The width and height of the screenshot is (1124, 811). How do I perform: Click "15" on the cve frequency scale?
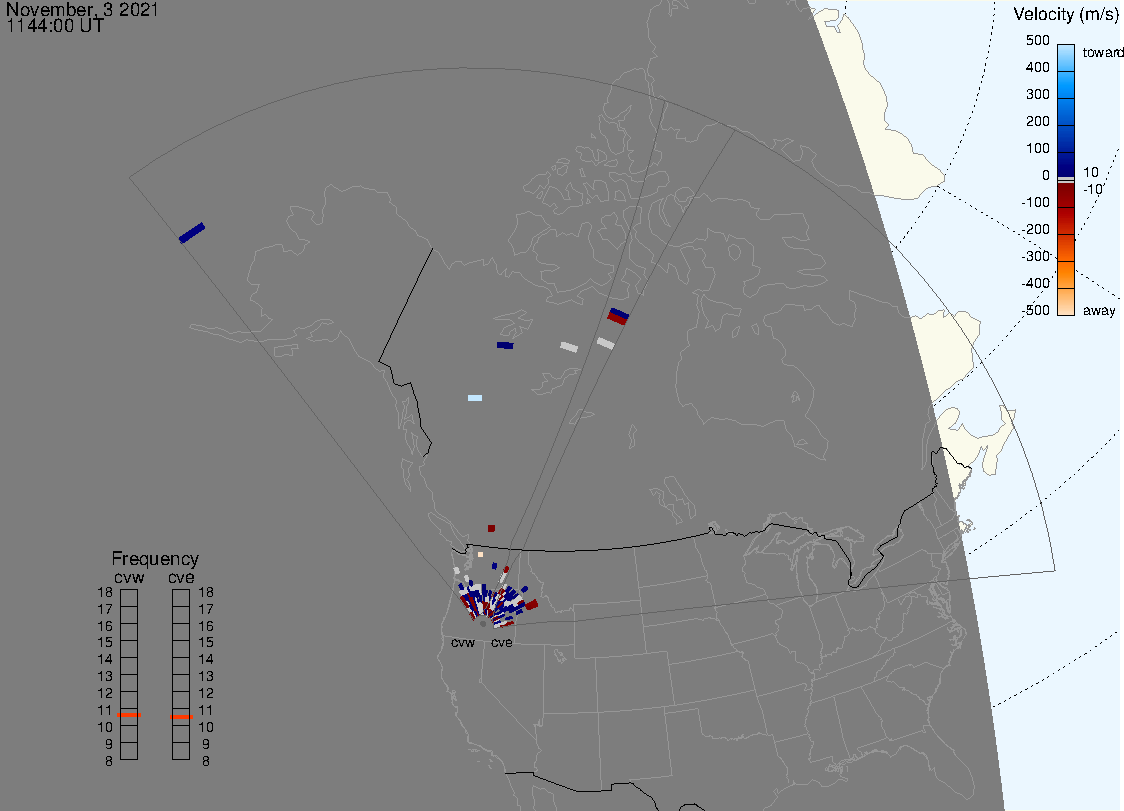click(x=206, y=642)
